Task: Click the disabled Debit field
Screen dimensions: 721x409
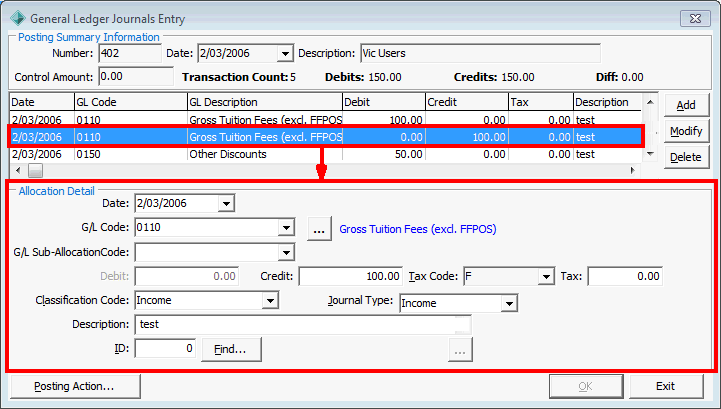Action: 187,277
